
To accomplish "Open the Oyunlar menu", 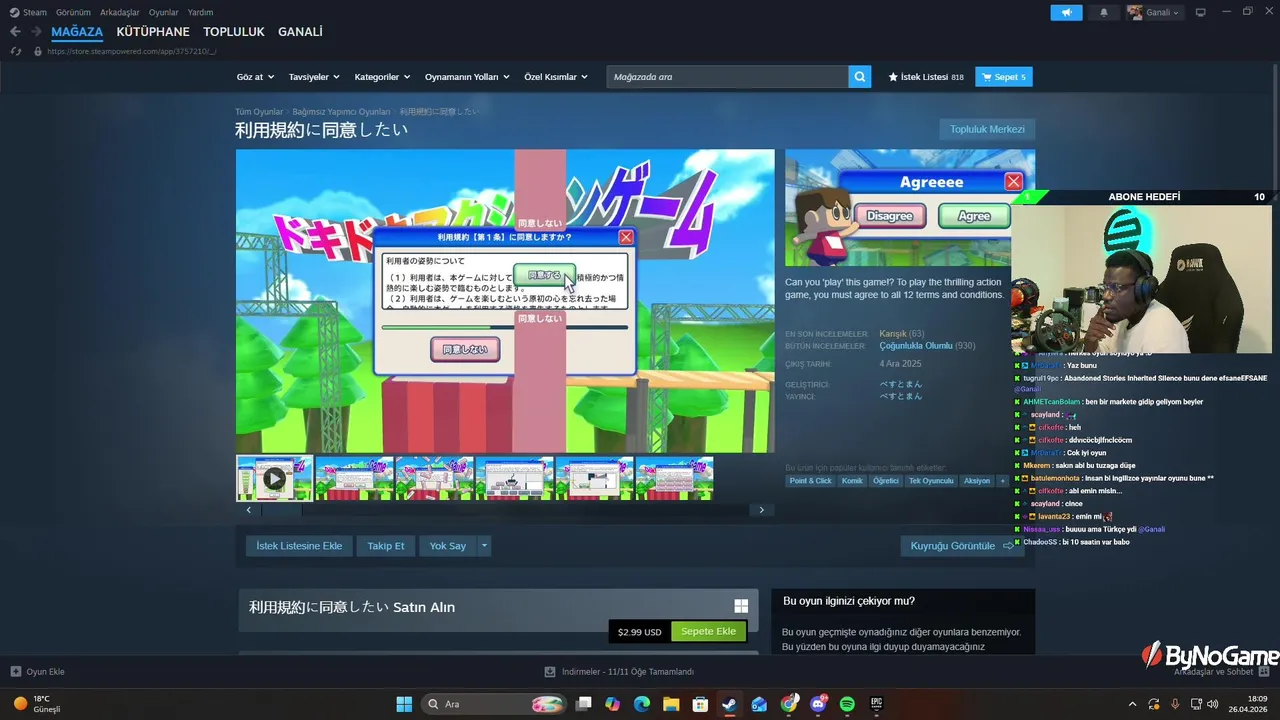I will [x=164, y=12].
